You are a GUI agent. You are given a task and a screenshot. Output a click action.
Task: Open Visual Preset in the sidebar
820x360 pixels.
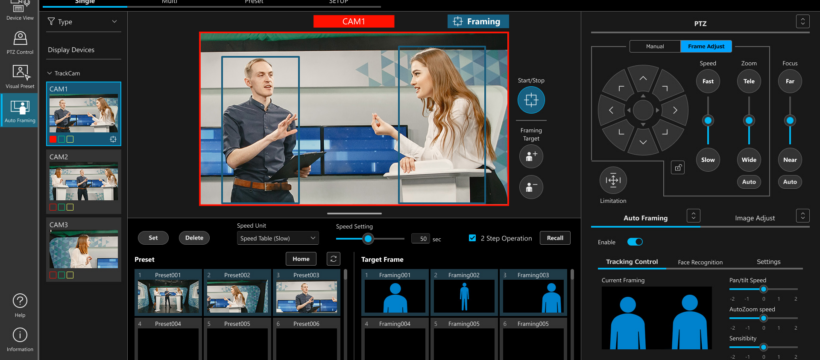(20, 76)
